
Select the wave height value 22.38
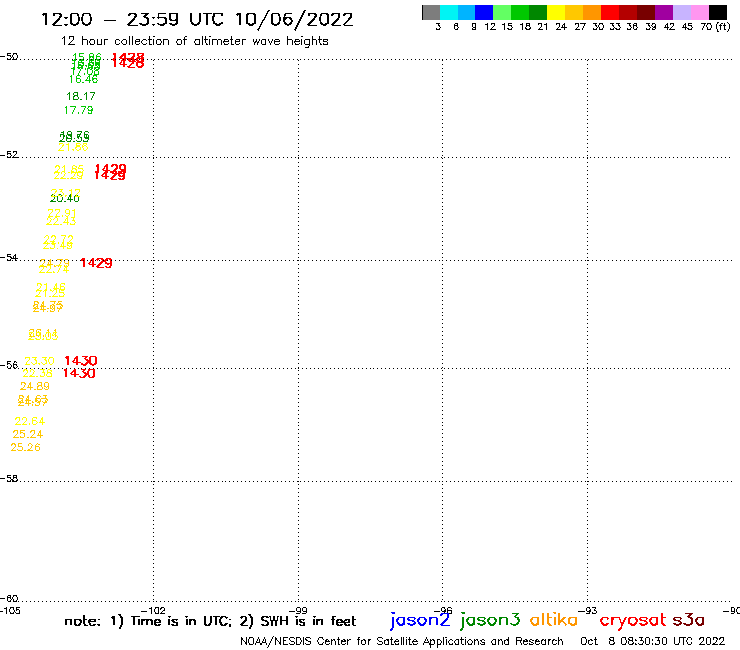(x=37, y=373)
